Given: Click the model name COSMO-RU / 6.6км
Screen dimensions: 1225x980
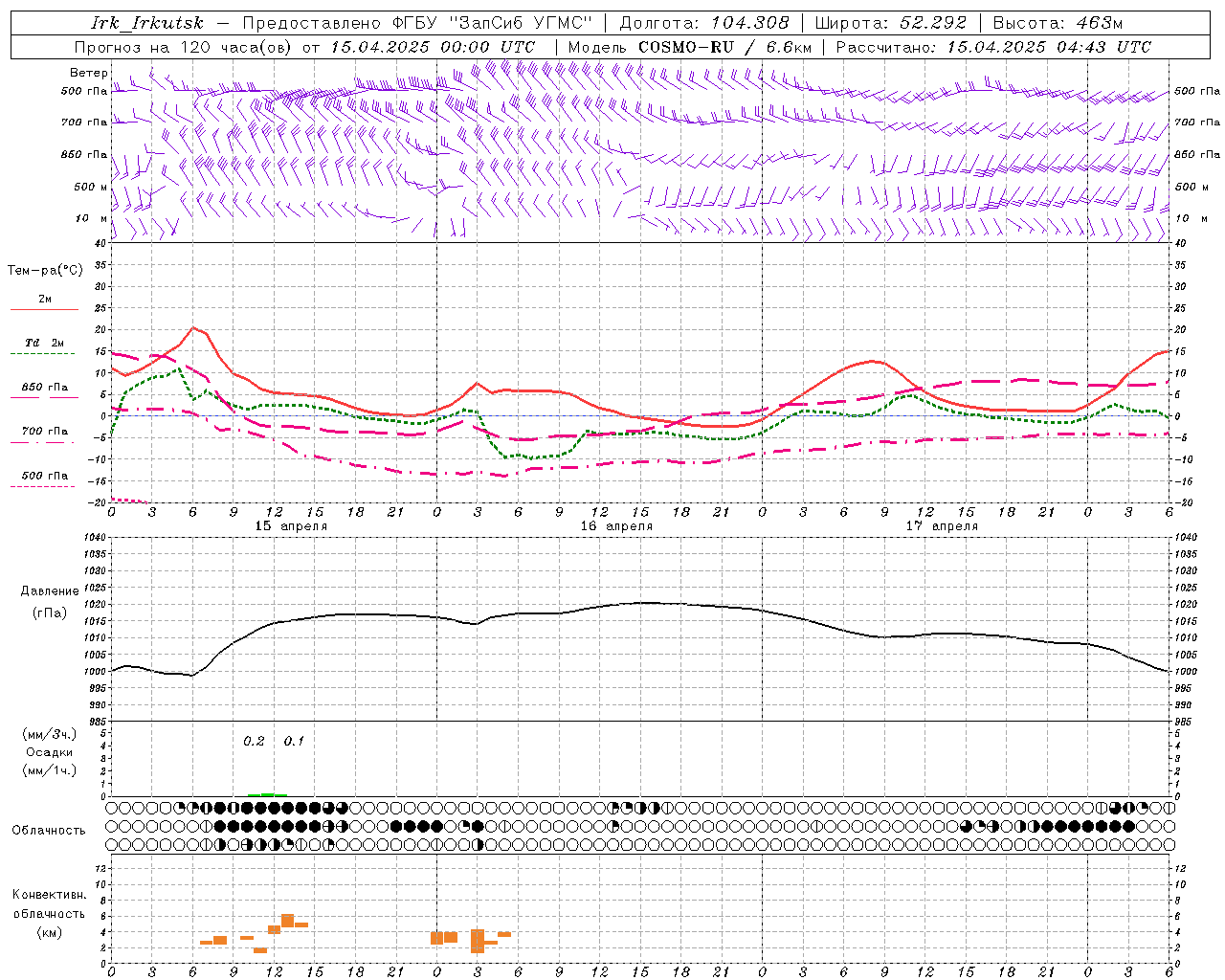Looking at the screenshot, I should (x=724, y=47).
